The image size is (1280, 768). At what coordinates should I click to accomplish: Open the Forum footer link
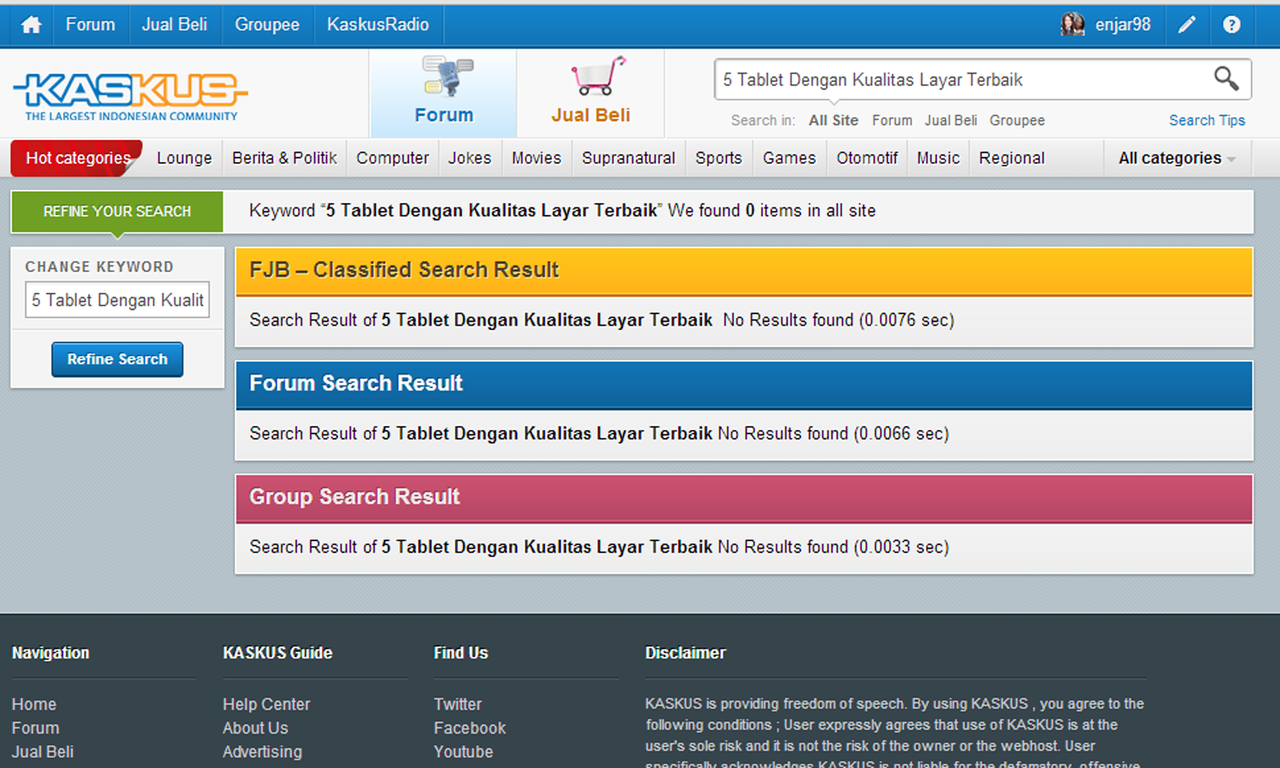coord(35,728)
